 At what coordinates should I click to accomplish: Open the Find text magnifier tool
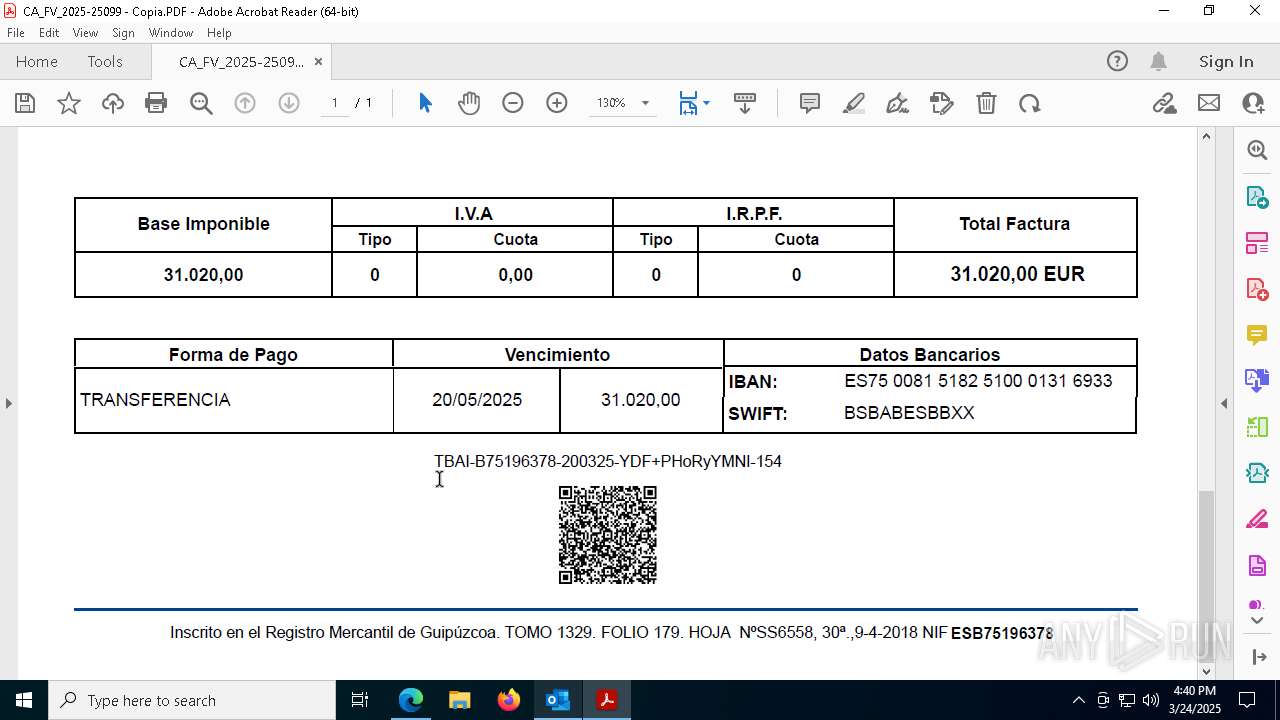click(201, 103)
